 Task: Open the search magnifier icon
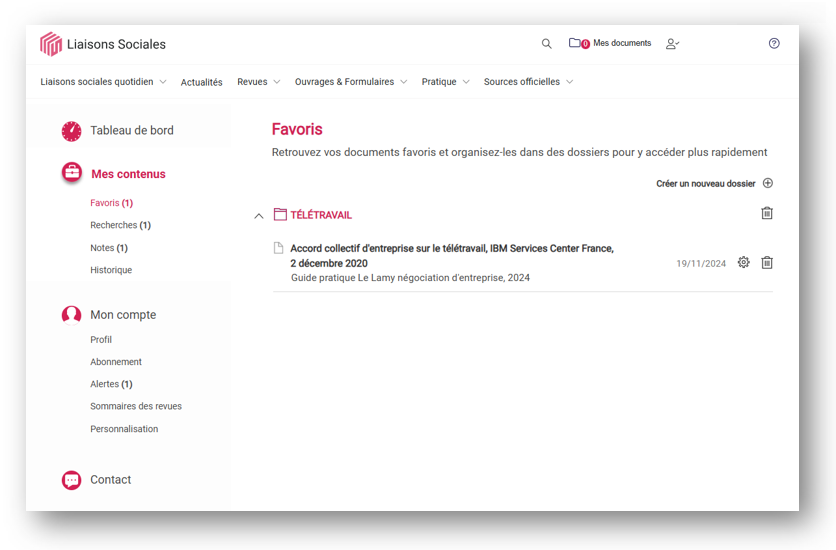tap(546, 44)
